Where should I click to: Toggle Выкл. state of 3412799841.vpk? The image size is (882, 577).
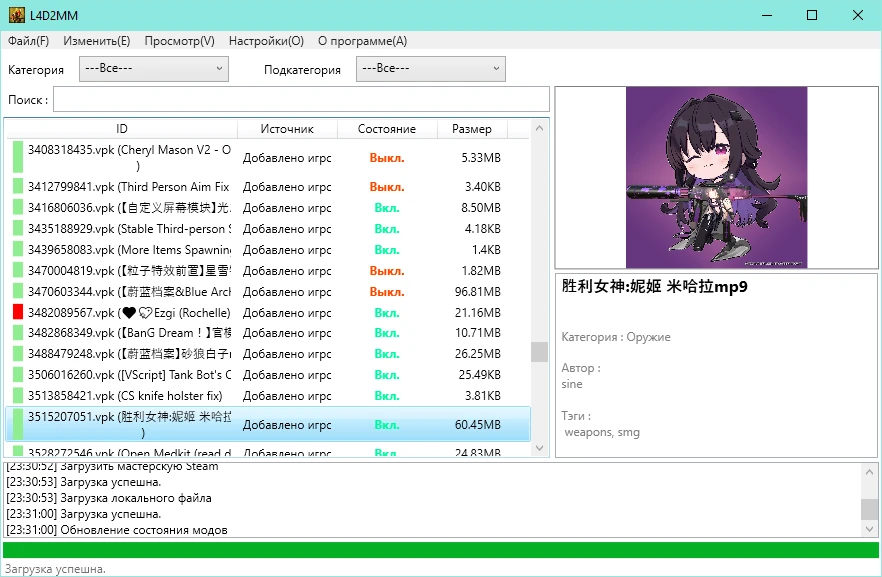point(386,187)
